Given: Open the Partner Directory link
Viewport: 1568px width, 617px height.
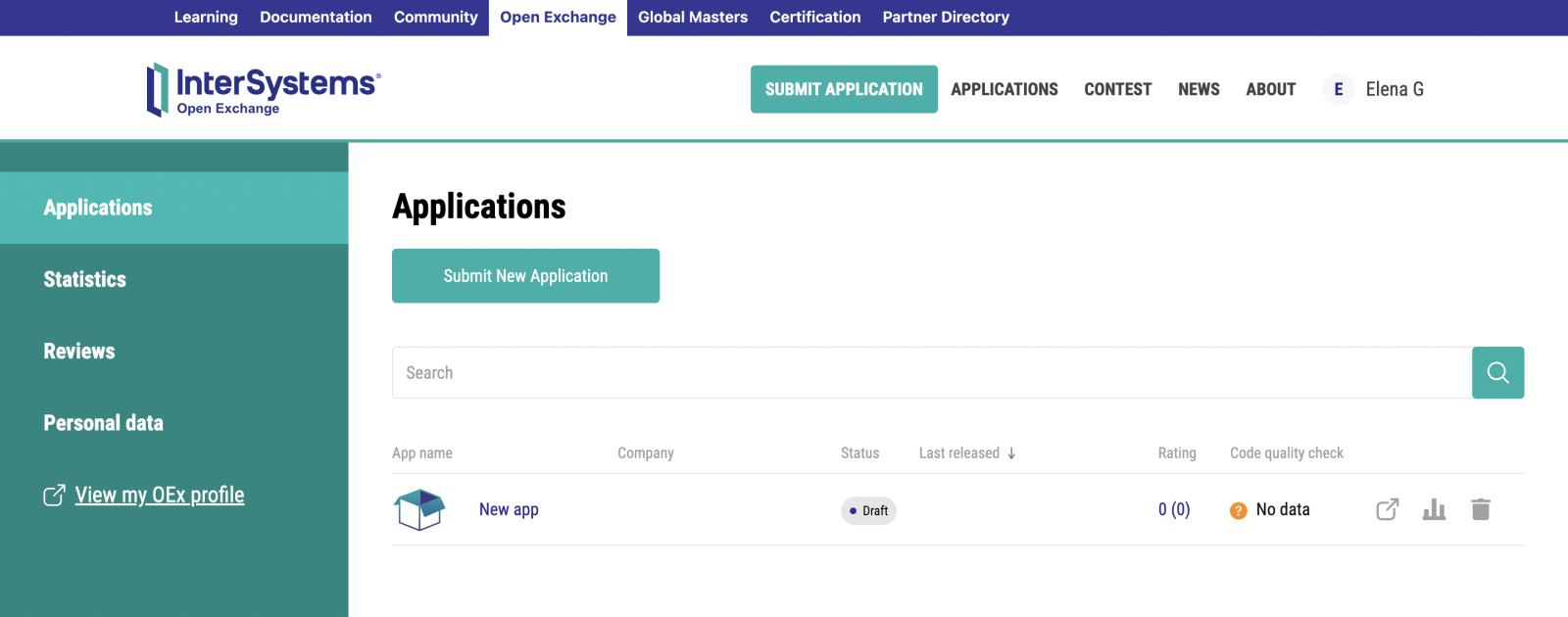Looking at the screenshot, I should [946, 17].
